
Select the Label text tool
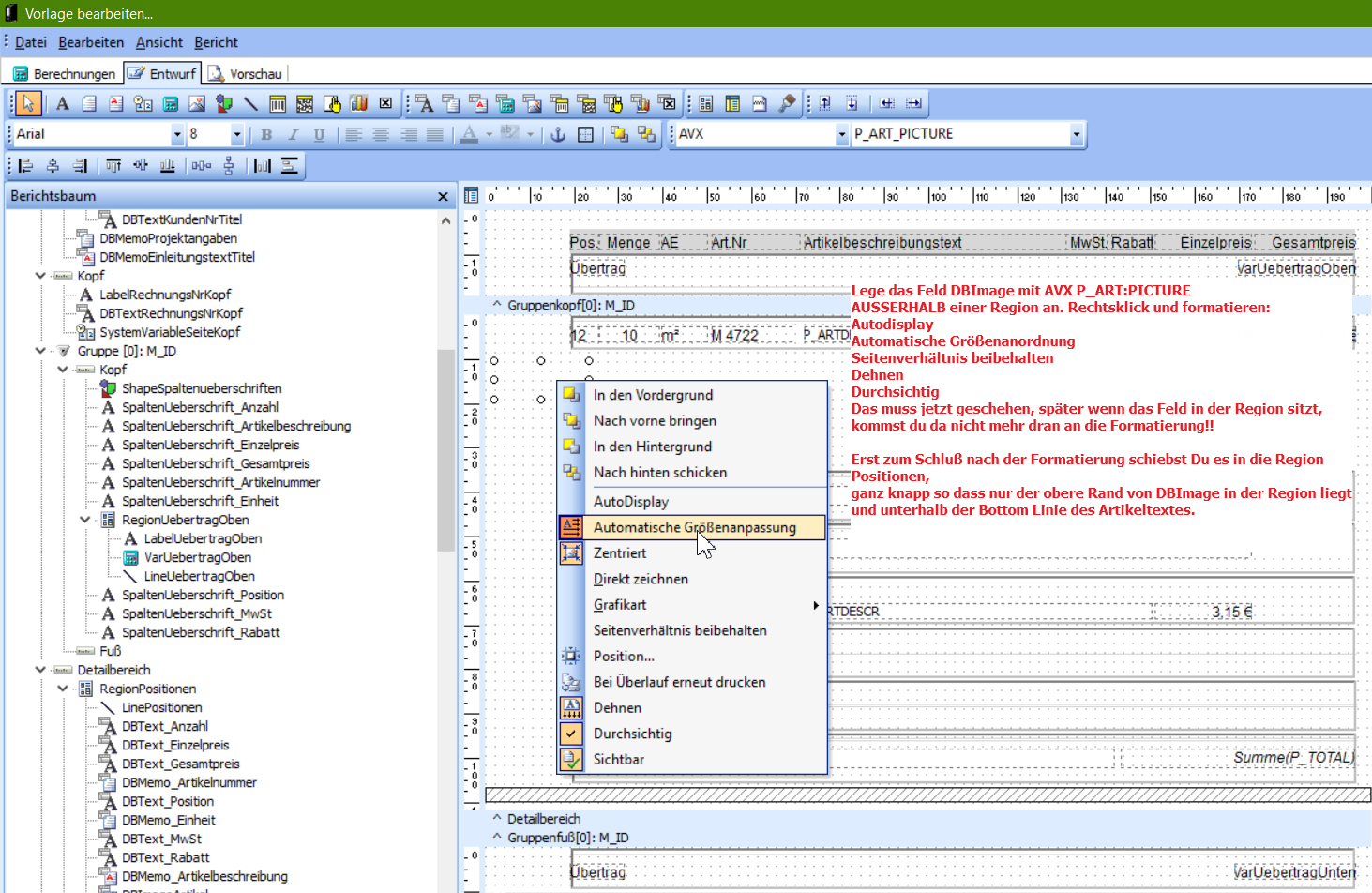(63, 103)
